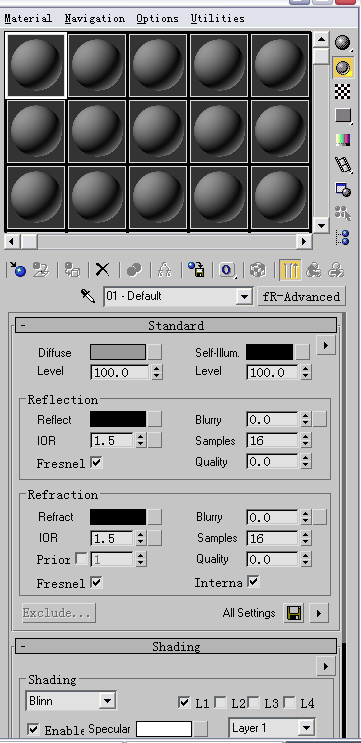Select the first material sample slot
Image resolution: width=361 pixels, height=743 pixels.
click(x=36, y=65)
